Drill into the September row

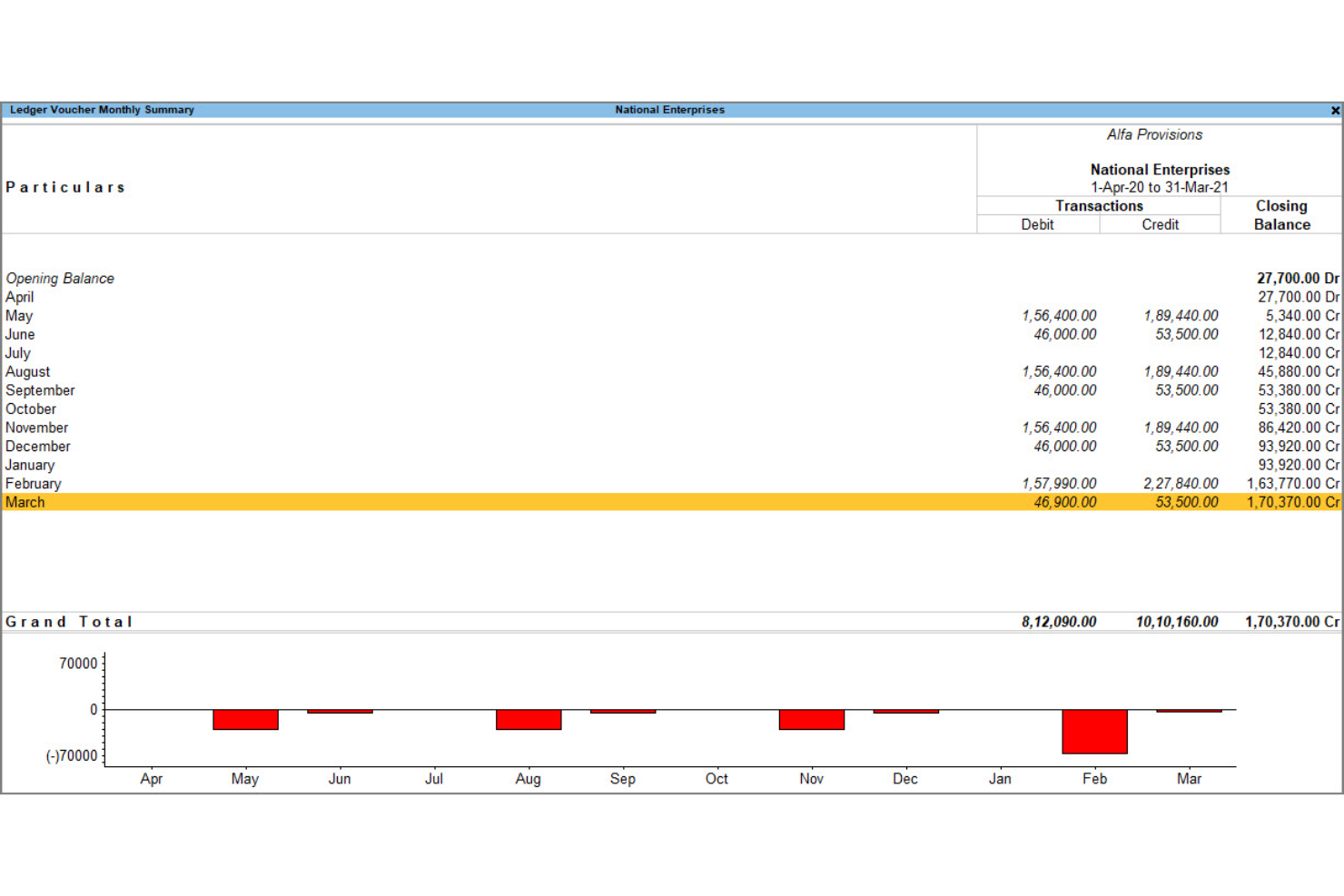(40, 390)
